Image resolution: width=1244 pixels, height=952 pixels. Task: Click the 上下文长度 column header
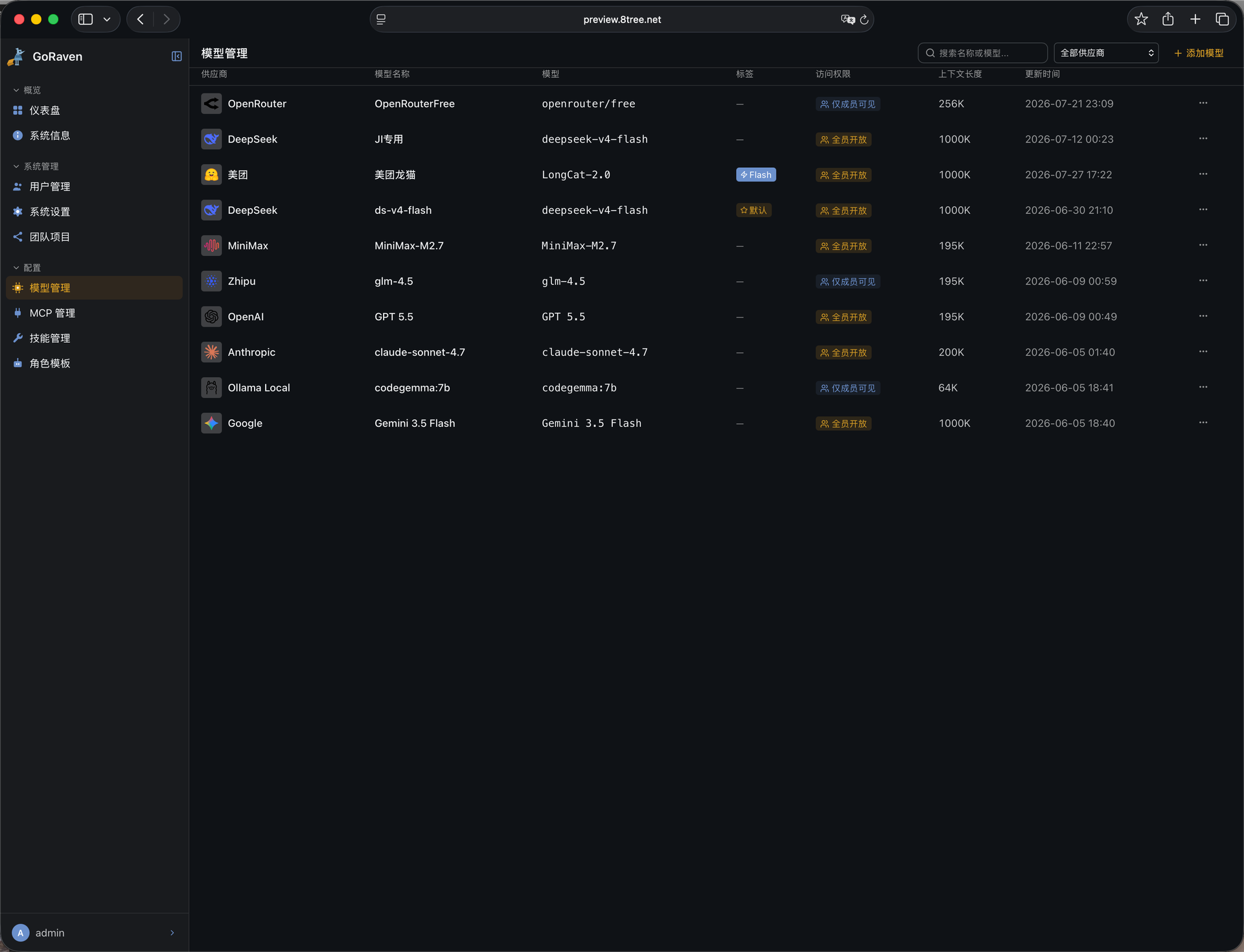pos(960,74)
